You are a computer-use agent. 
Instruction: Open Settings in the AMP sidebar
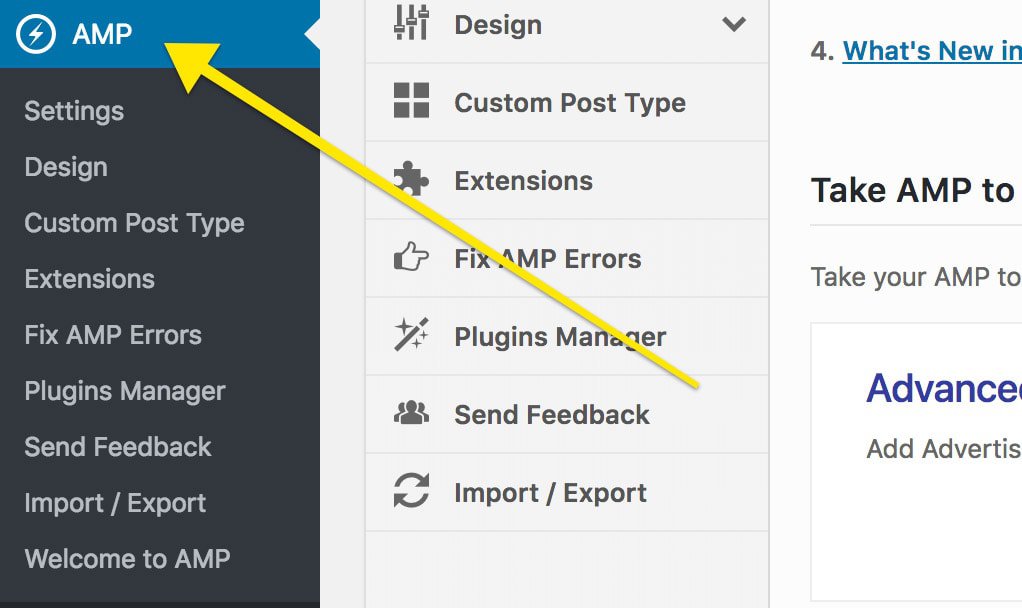tap(74, 111)
